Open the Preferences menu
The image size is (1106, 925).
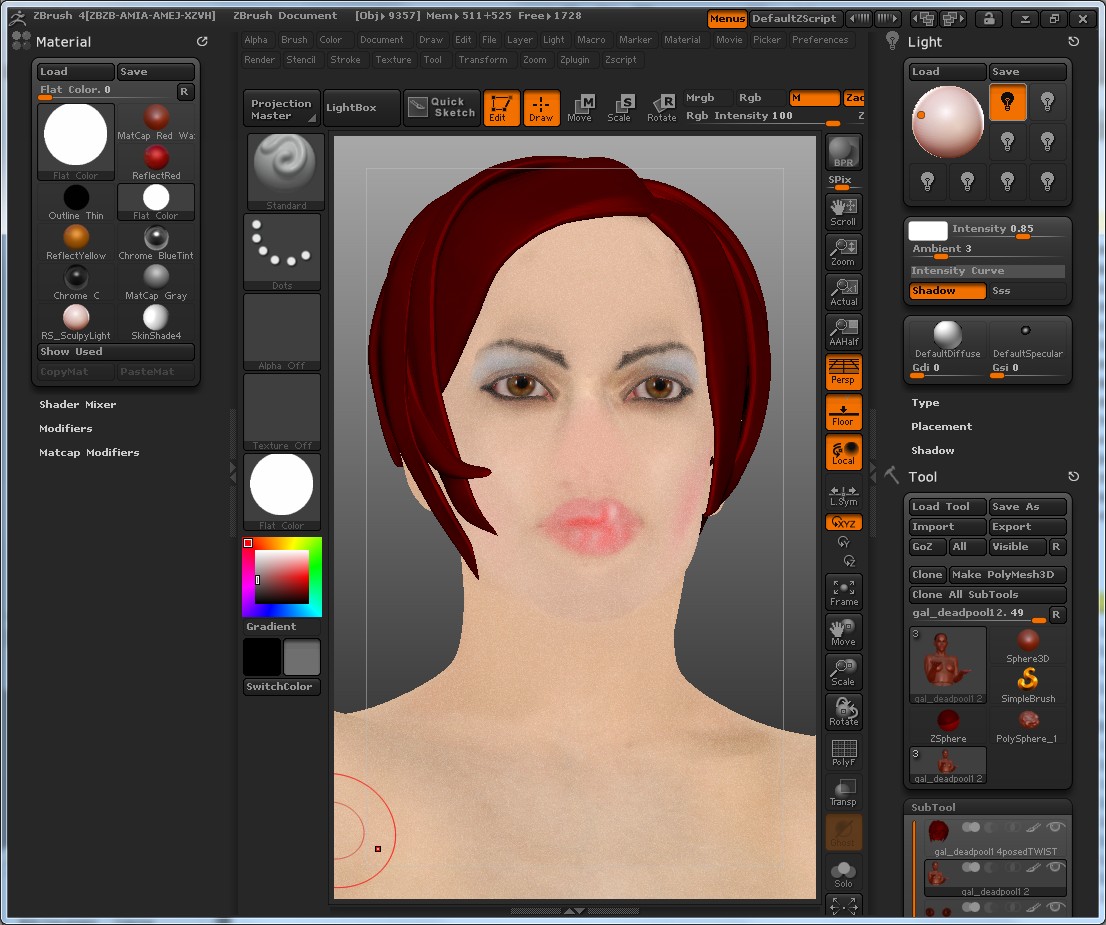(x=821, y=40)
